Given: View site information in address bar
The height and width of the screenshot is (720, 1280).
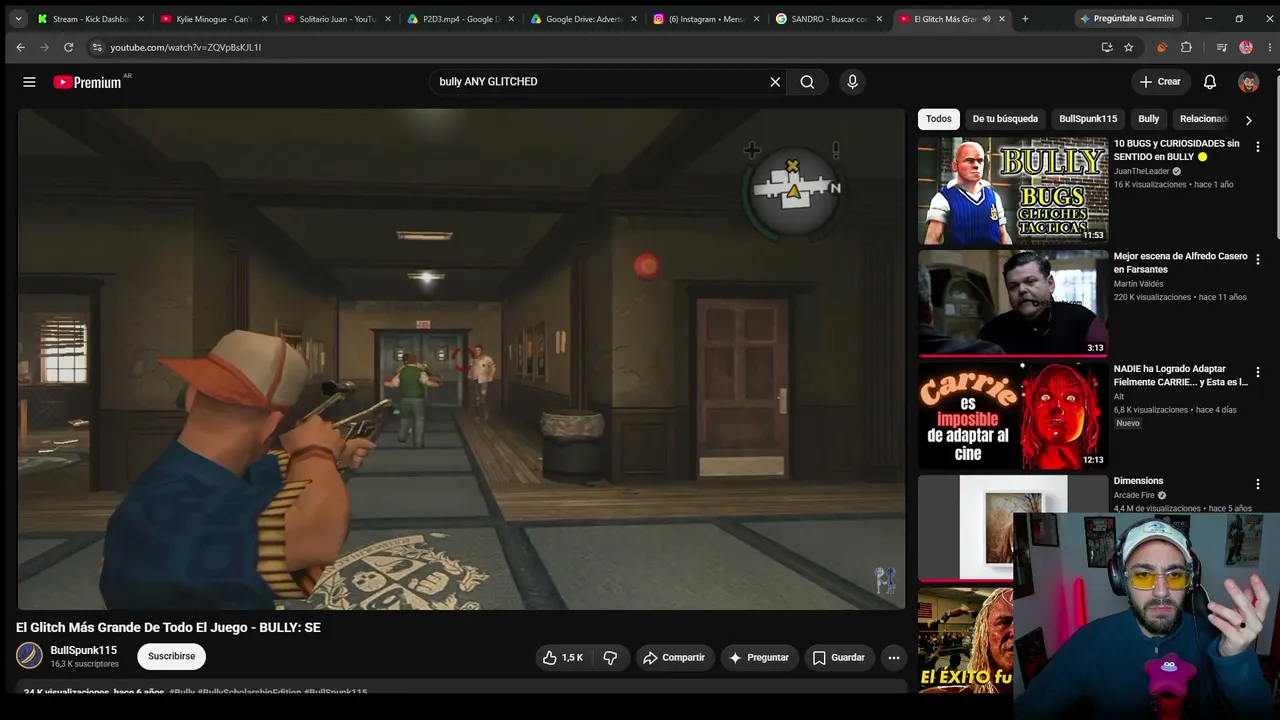Looking at the screenshot, I should (97, 47).
